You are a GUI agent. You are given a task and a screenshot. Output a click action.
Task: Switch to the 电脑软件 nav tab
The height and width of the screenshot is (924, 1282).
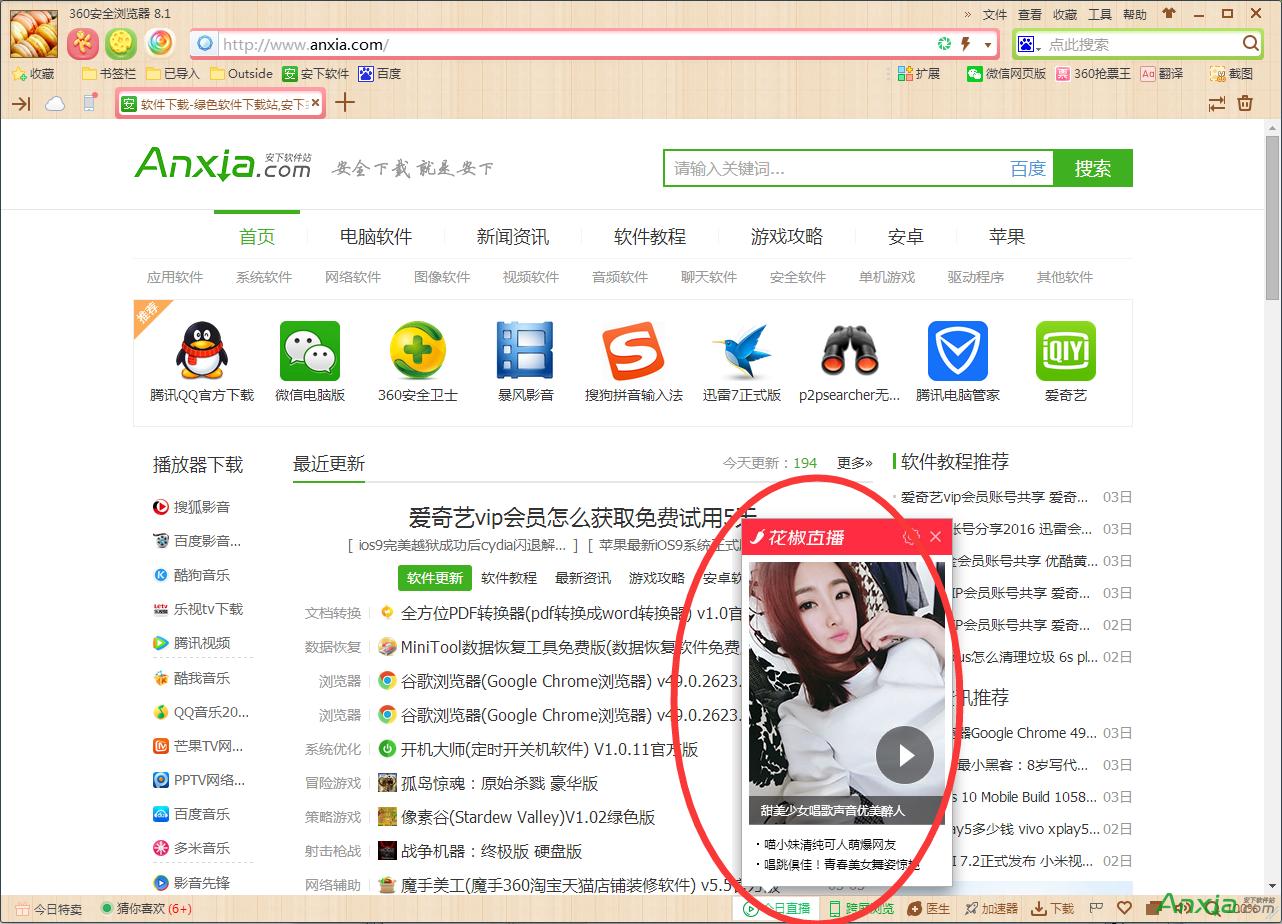pyautogui.click(x=376, y=237)
